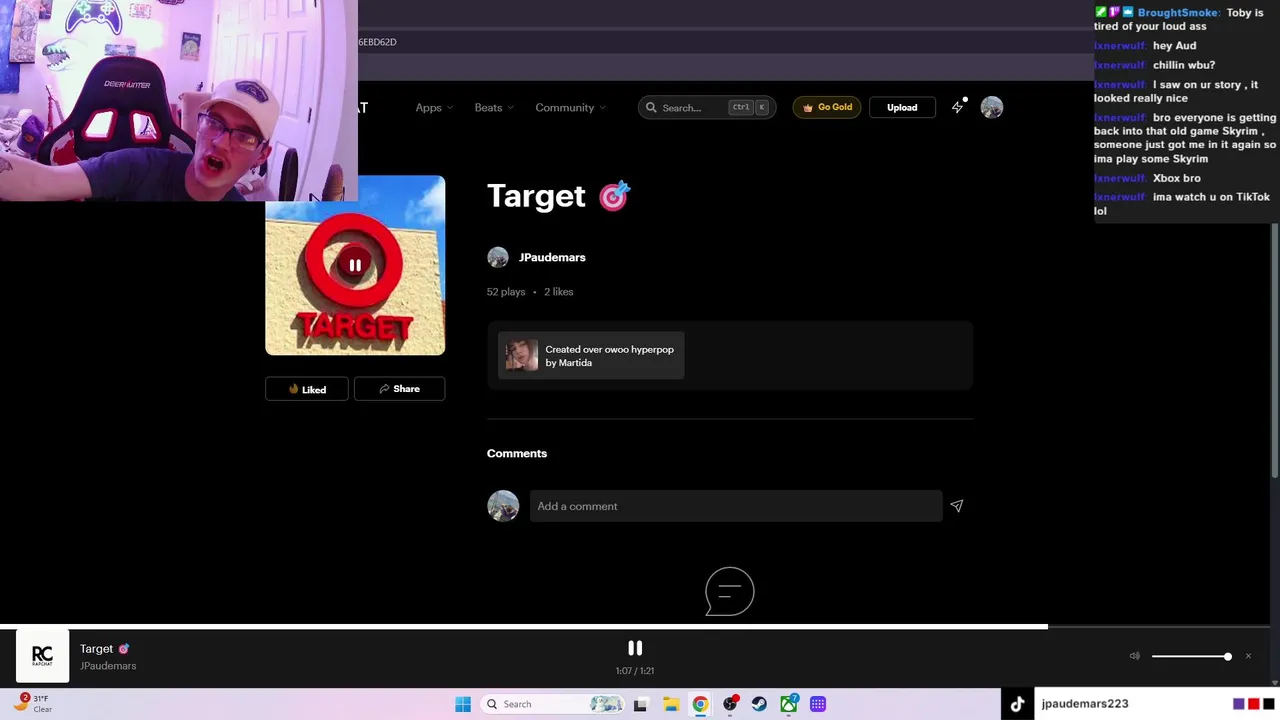Open Steam from the taskbar
Viewport: 1280px width, 720px height.
(x=759, y=704)
